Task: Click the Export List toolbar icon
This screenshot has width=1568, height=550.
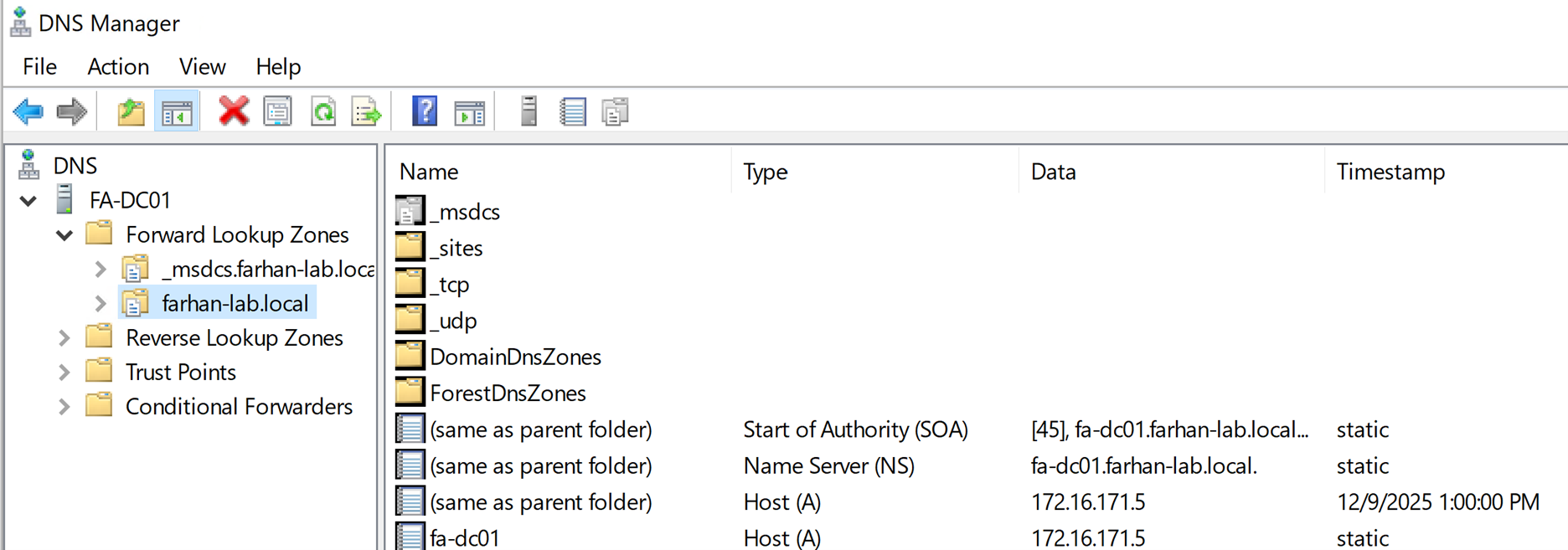Action: click(x=366, y=111)
